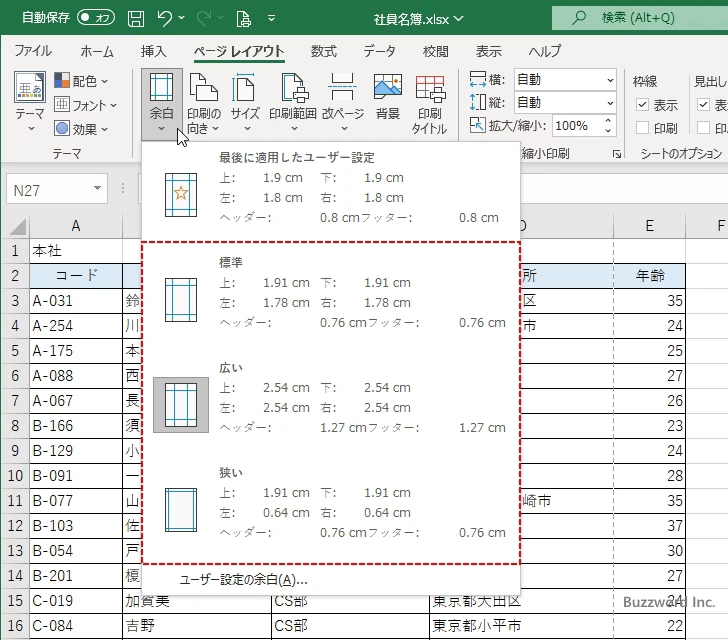Open the 社員名簿.xlsx file name dropdown

tap(419, 19)
